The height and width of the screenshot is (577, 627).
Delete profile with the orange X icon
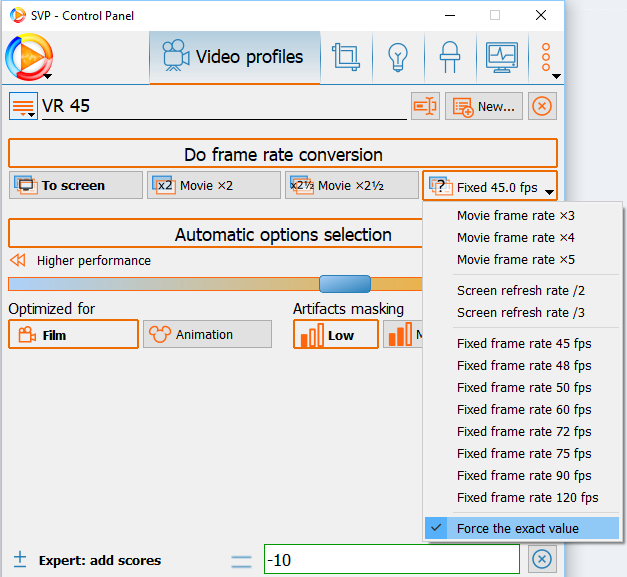pos(542,107)
